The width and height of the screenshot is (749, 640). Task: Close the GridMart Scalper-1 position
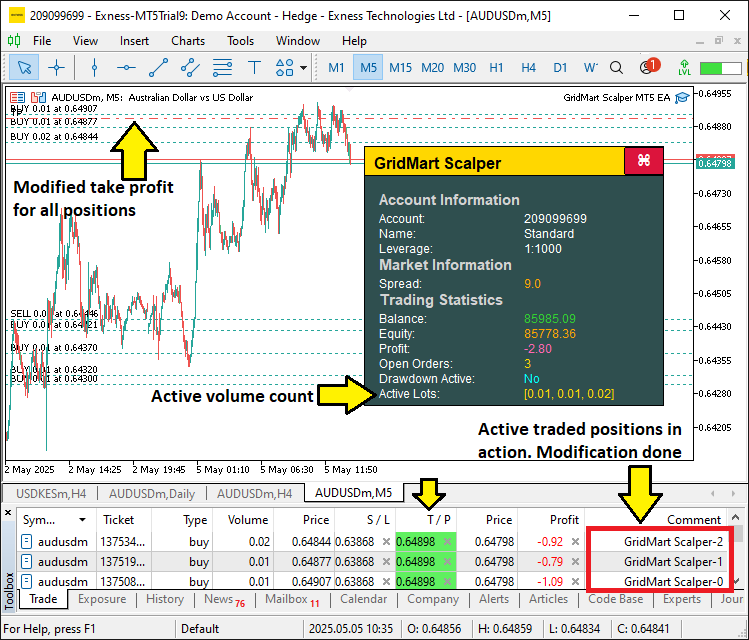pyautogui.click(x=576, y=562)
